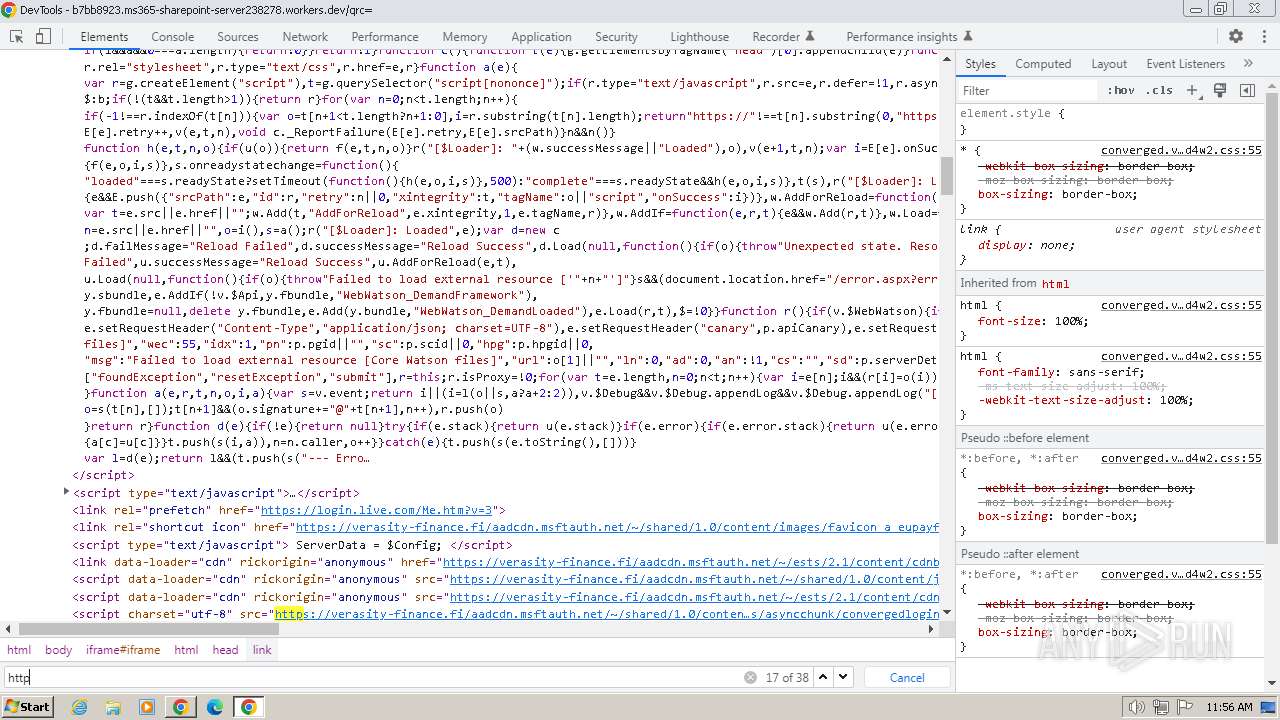Show more Styles pane tabs chevron
The image size is (1280, 720).
pos(1248,63)
